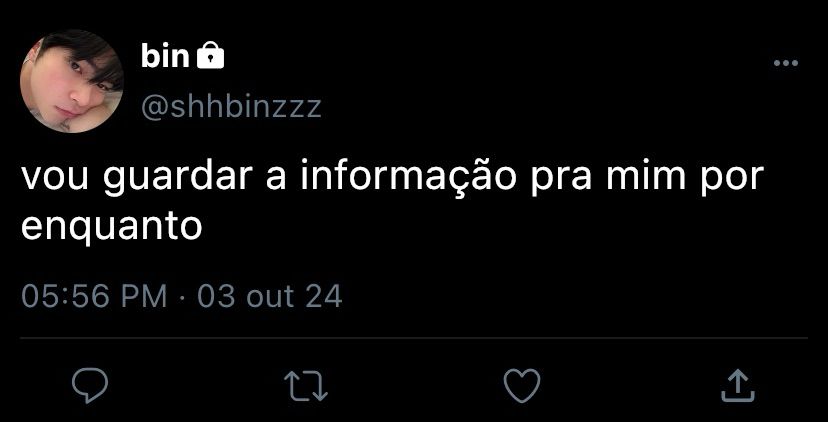This screenshot has width=828, height=422.
Task: Like the tweet with the heart icon
Action: (x=522, y=385)
